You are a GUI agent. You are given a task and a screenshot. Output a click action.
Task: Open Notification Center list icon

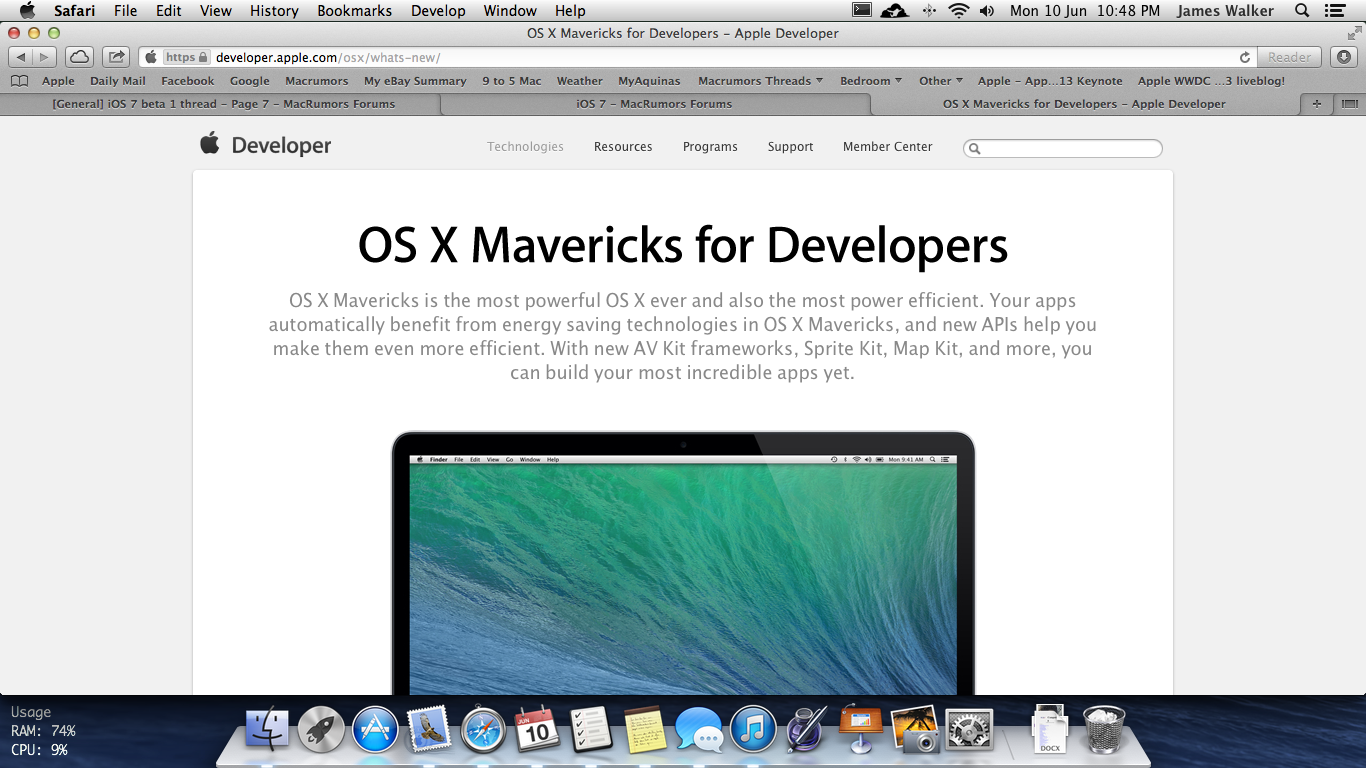(x=1335, y=11)
